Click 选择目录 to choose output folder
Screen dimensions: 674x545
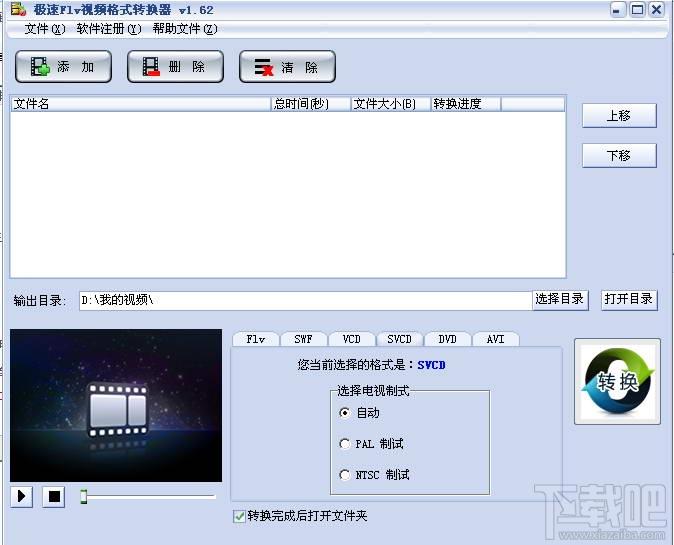(560, 299)
